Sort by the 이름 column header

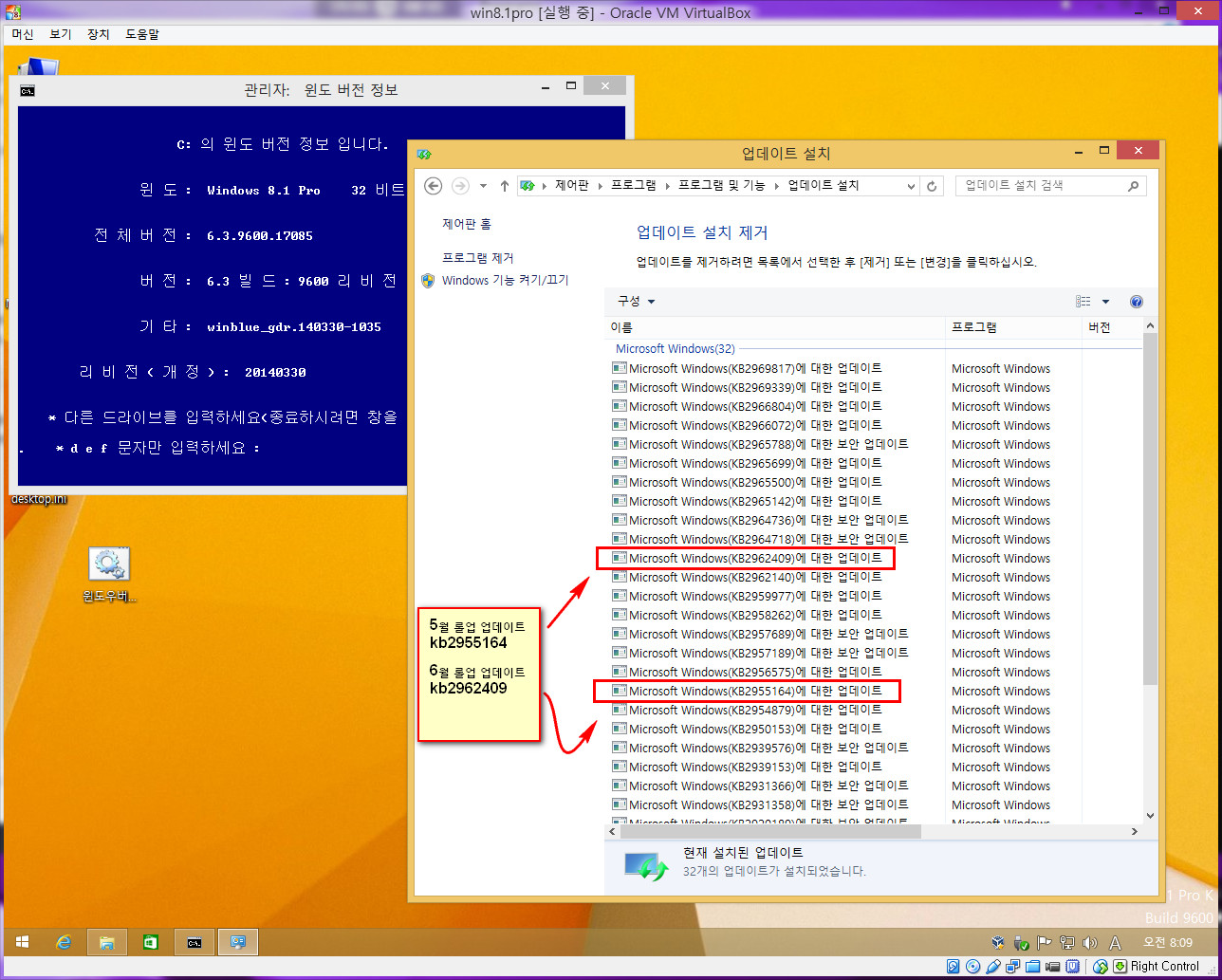774,327
